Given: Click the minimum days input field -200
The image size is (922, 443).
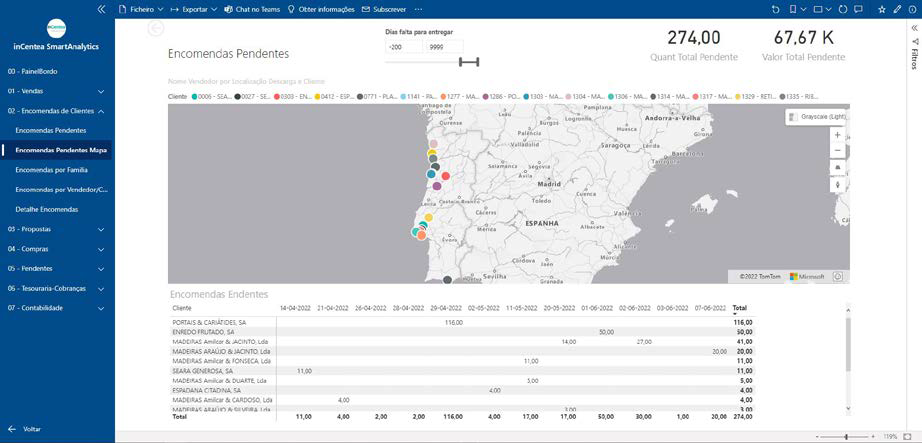Looking at the screenshot, I should [403, 47].
